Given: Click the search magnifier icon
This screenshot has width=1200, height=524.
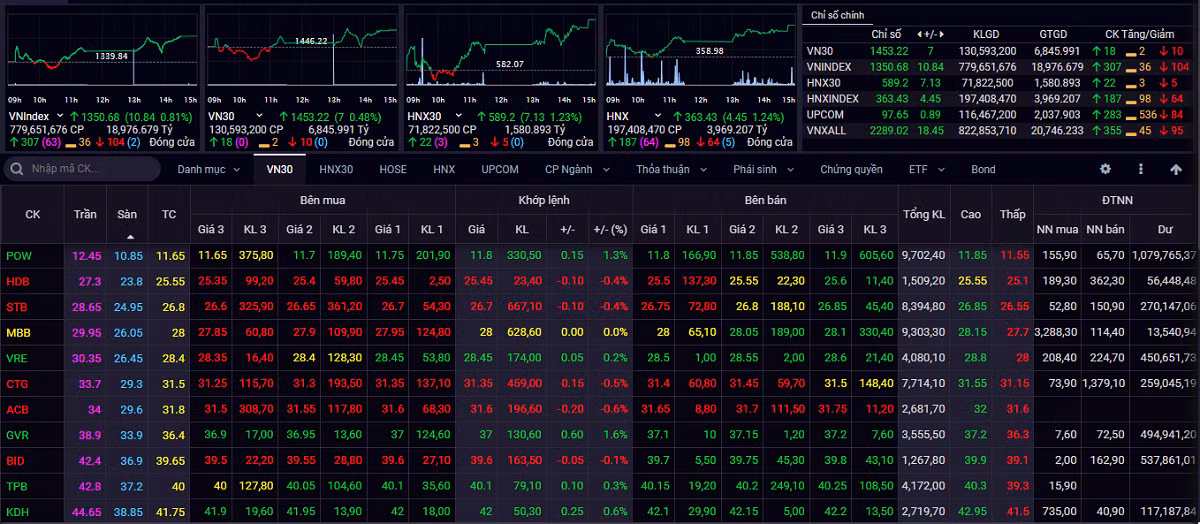Looking at the screenshot, I should click(17, 169).
